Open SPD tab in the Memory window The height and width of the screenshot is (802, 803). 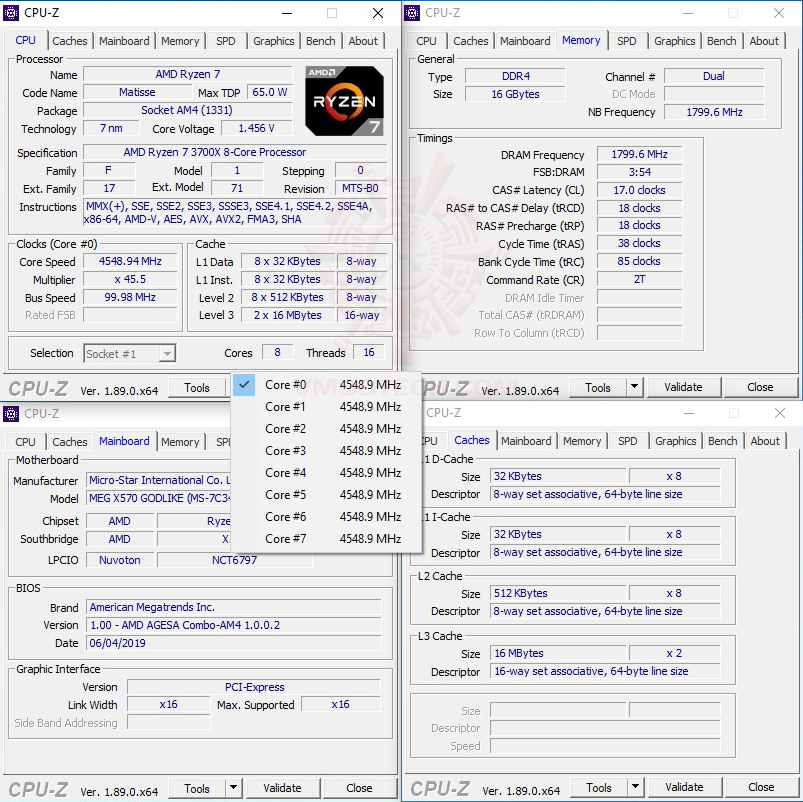coord(626,41)
